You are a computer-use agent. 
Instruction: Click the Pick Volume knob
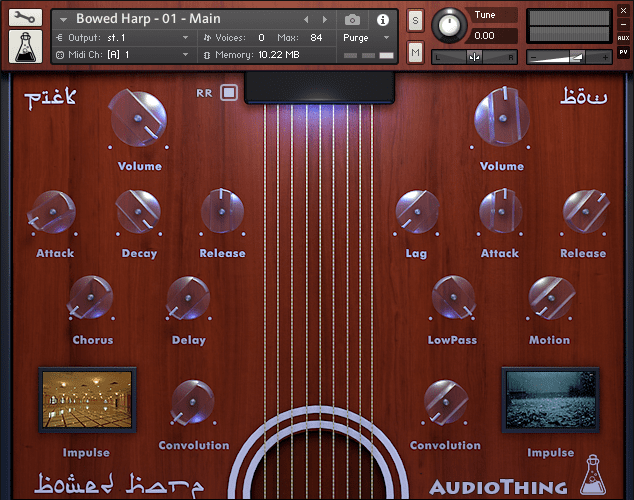pyautogui.click(x=138, y=118)
